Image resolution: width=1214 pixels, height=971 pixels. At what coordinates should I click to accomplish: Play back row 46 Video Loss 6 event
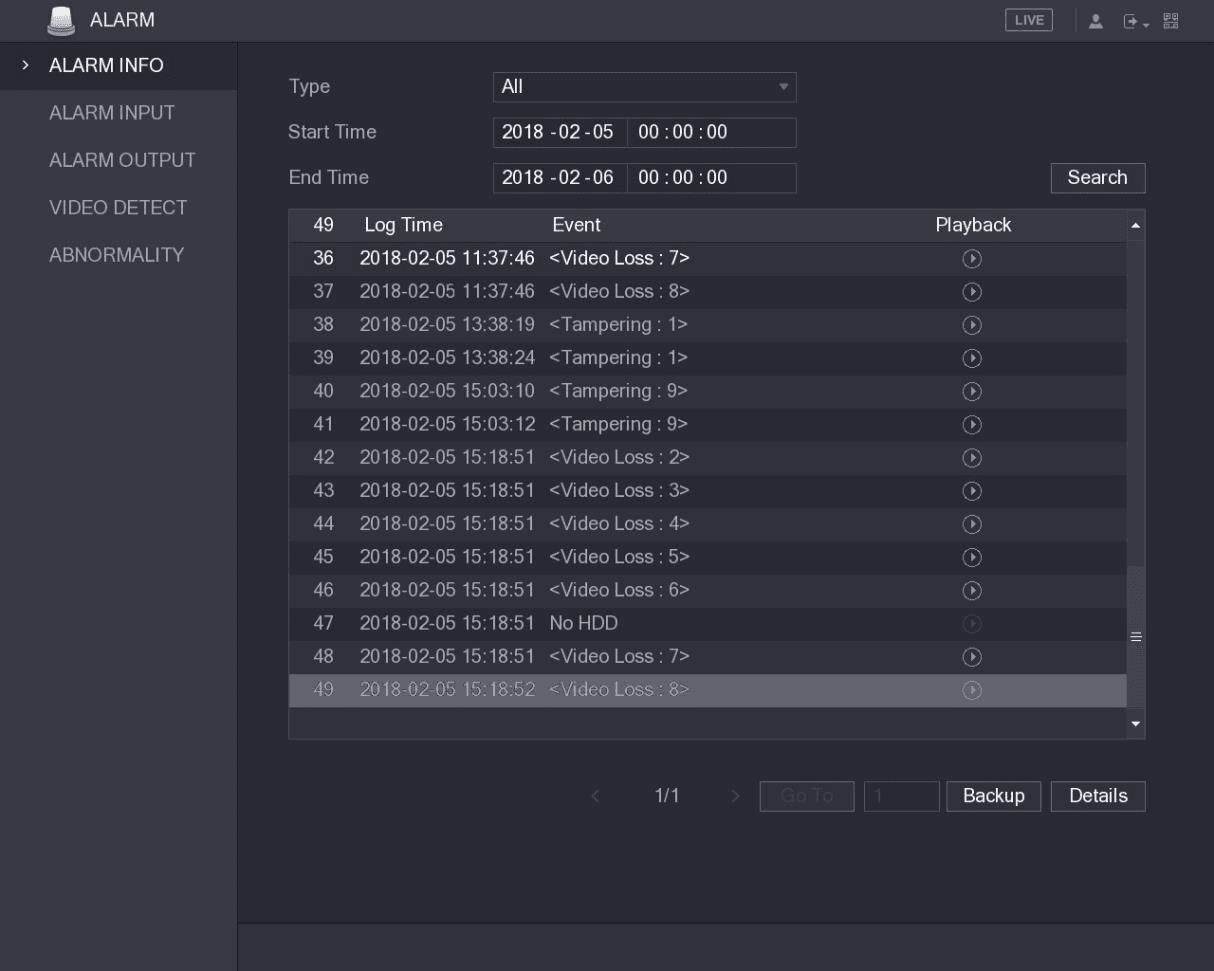tap(970, 590)
